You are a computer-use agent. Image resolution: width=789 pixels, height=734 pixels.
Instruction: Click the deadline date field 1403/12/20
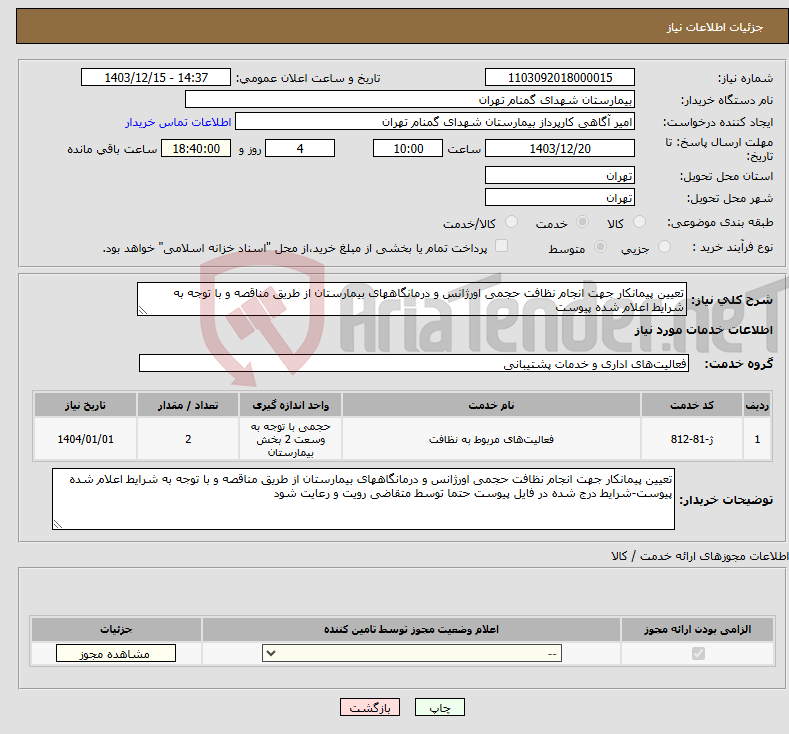[560, 148]
